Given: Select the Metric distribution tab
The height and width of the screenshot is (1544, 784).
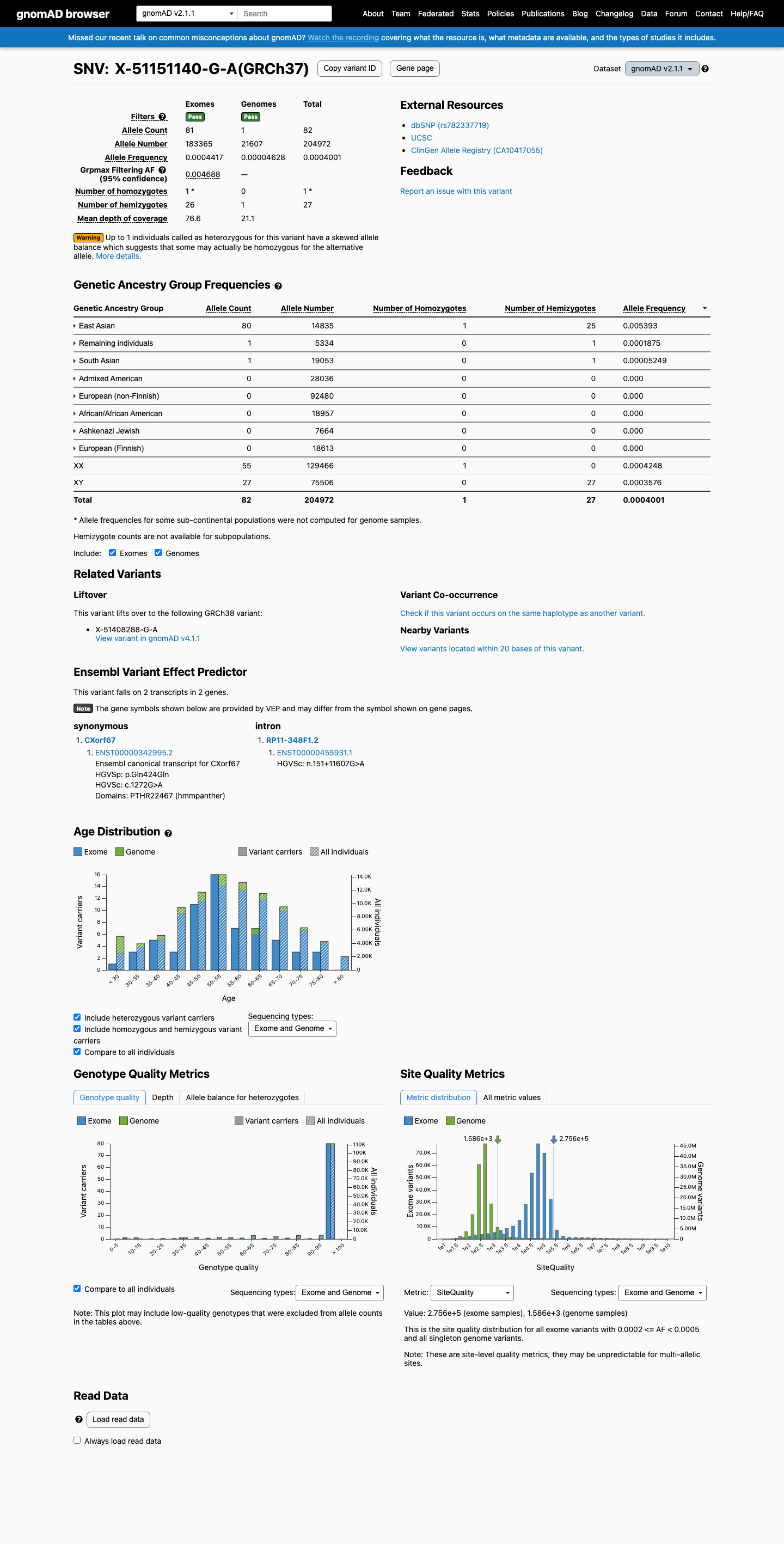Looking at the screenshot, I should [x=439, y=1097].
